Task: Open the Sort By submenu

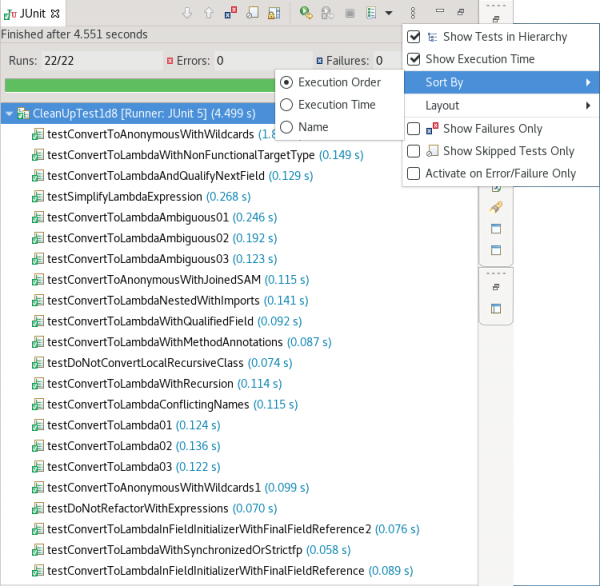Action: click(500, 82)
